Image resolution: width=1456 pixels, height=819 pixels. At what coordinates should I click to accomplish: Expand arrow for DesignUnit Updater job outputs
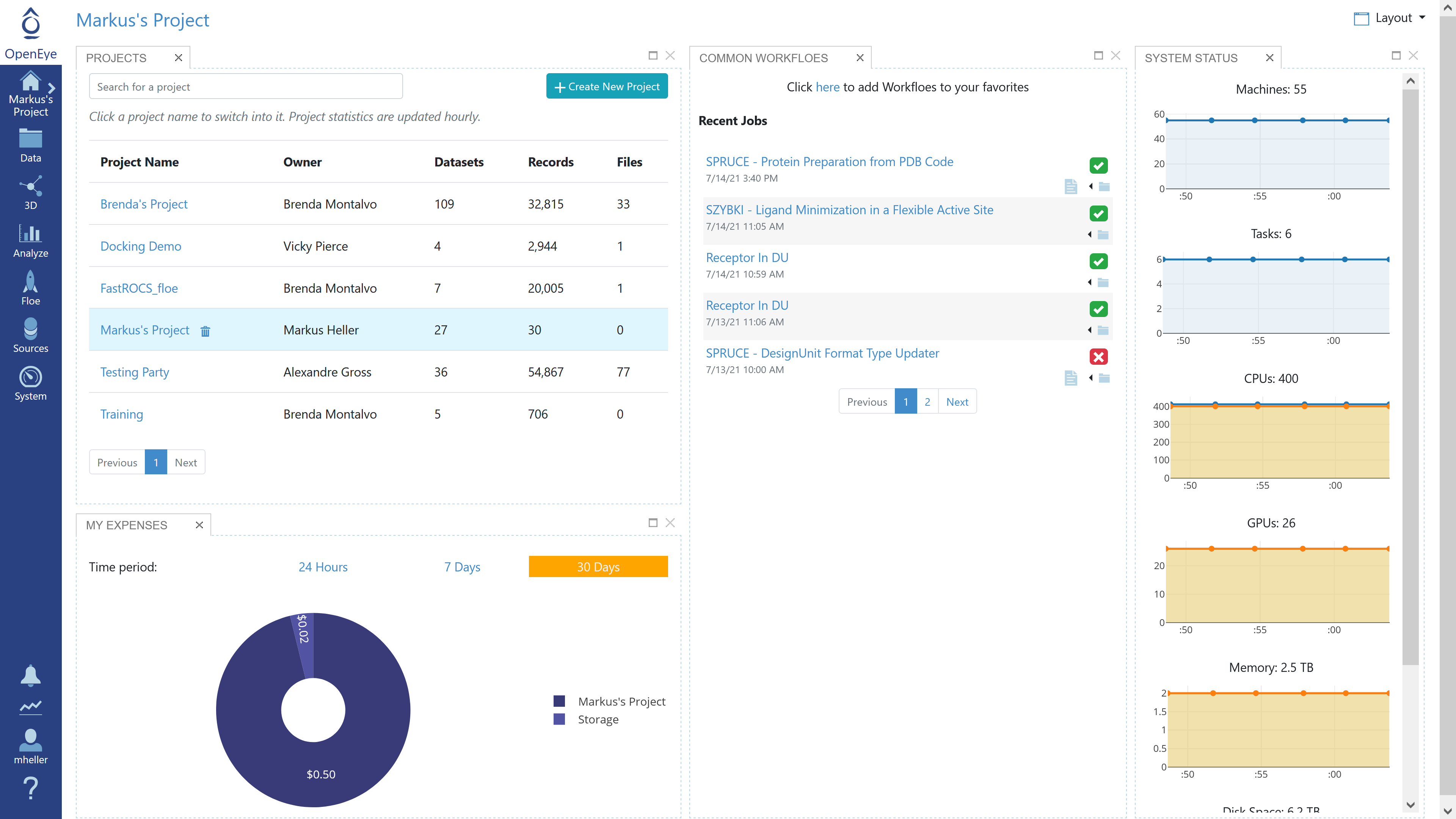(1090, 378)
